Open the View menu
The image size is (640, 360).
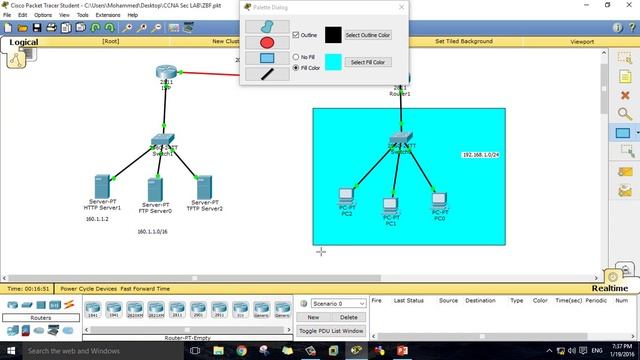(x=64, y=15)
